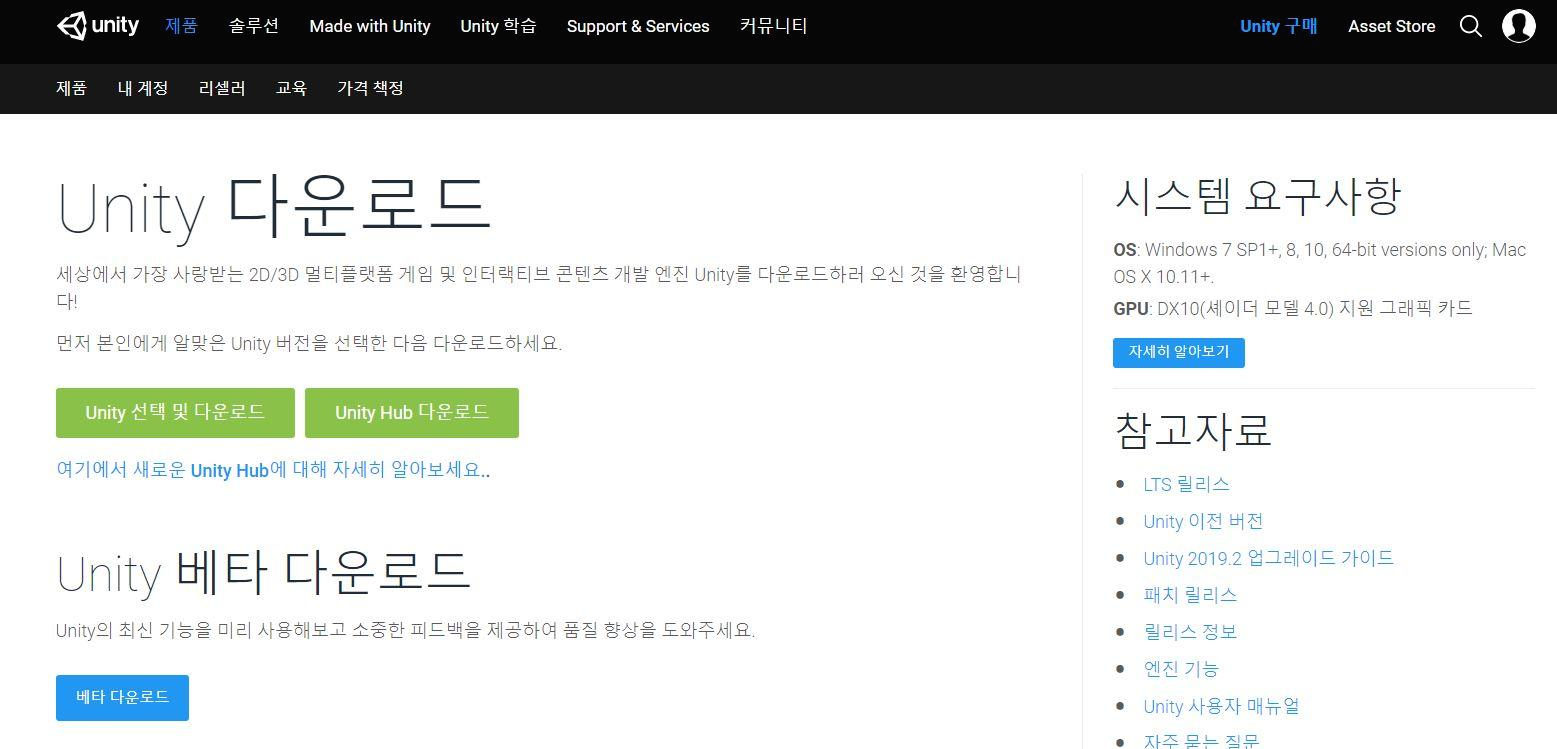This screenshot has width=1557, height=749.
Task: Open the LTS 릴리스 link
Action: 1186,484
